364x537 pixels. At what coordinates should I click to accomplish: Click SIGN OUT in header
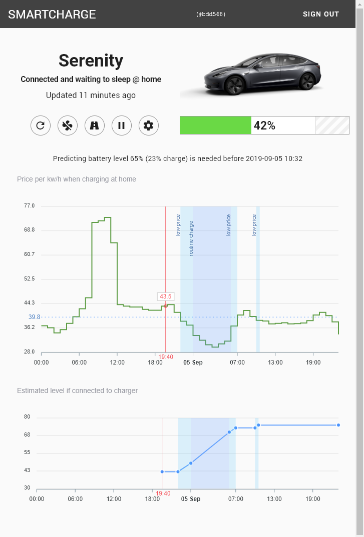tap(321, 14)
